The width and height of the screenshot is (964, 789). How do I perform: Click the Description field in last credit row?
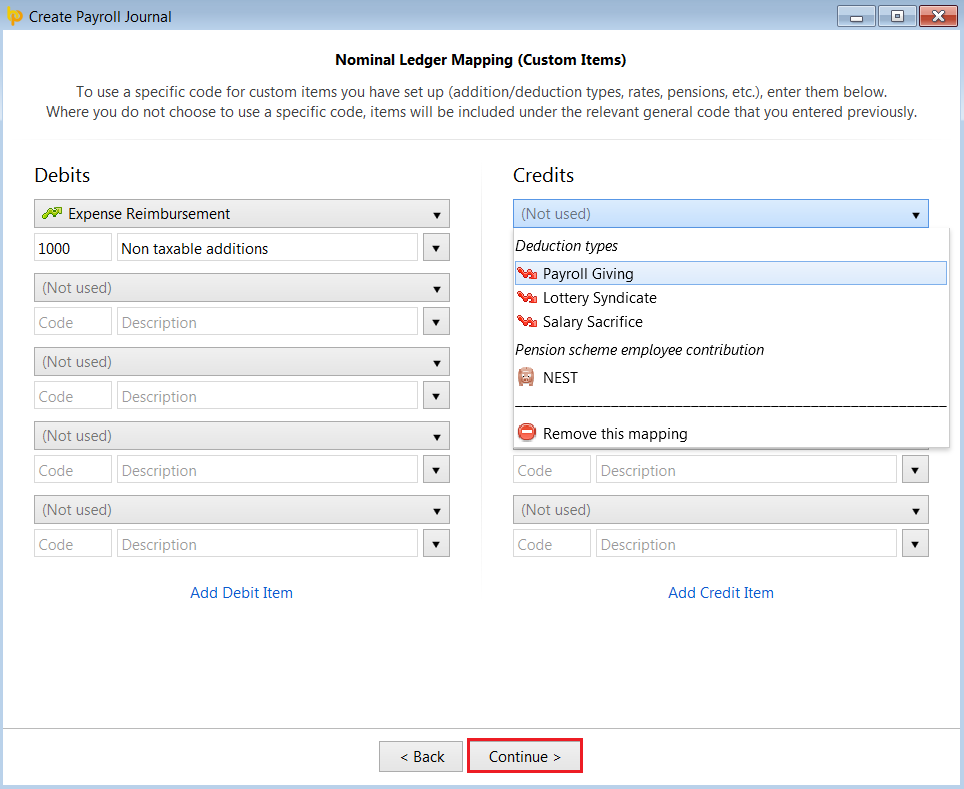point(746,544)
